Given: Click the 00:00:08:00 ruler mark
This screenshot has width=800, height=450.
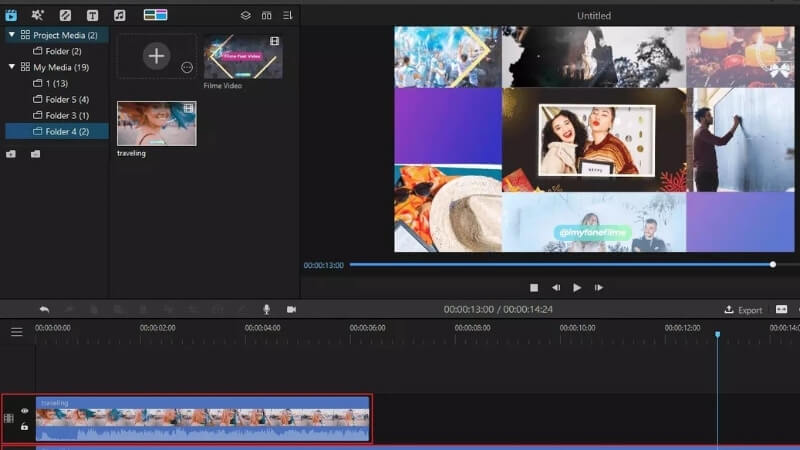Looking at the screenshot, I should pos(472,328).
